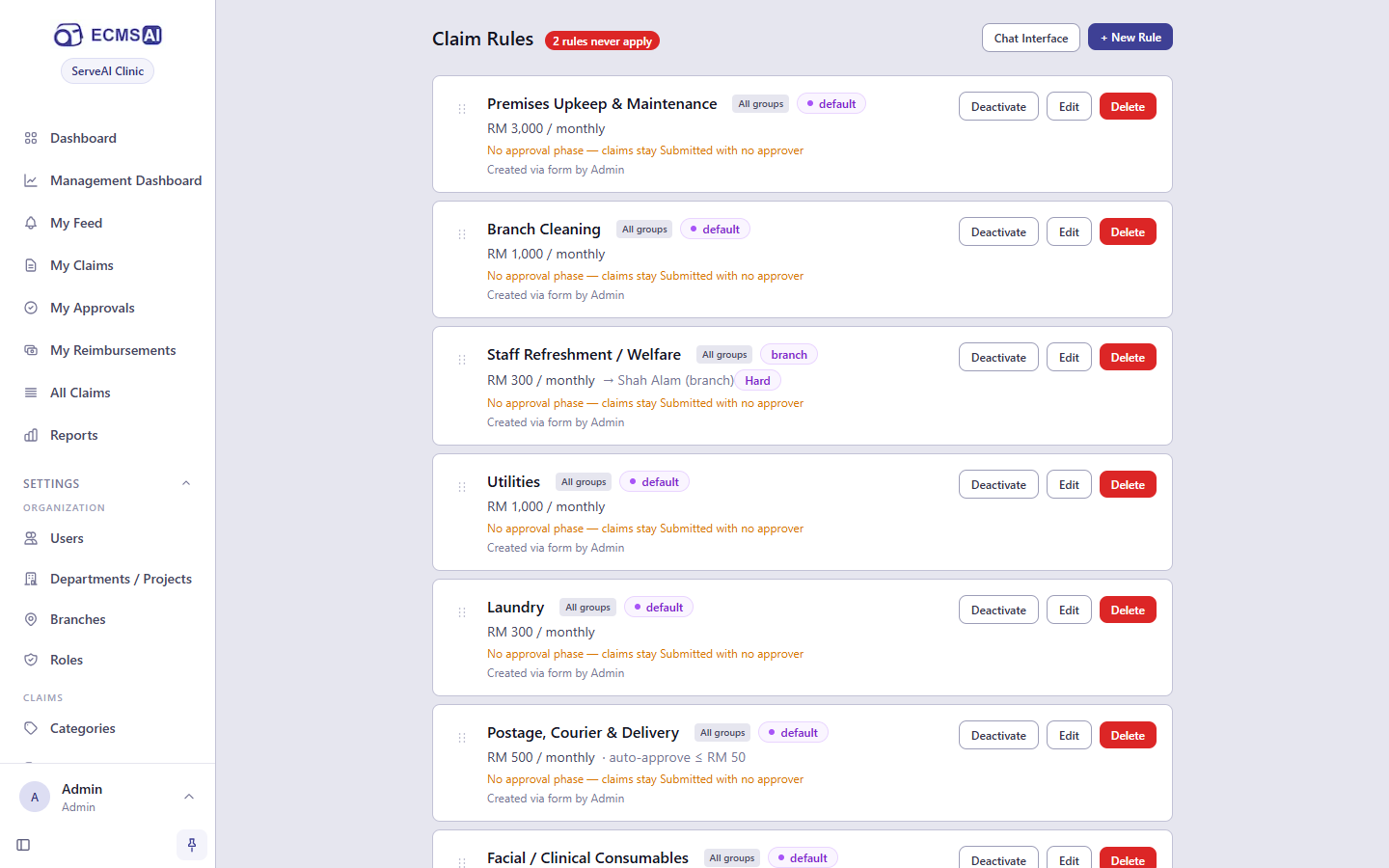The width and height of the screenshot is (1389, 868).
Task: Delete the Branch Cleaning rule
Action: pos(1128,232)
